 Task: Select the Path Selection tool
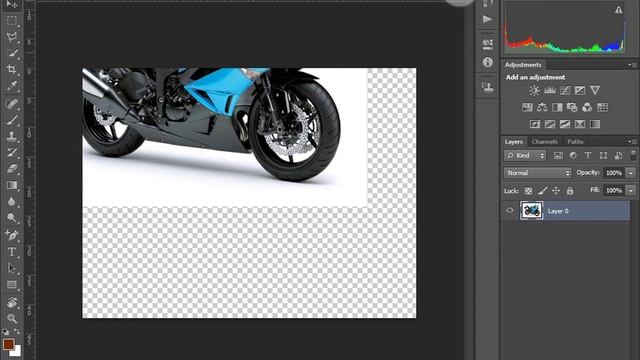12,268
